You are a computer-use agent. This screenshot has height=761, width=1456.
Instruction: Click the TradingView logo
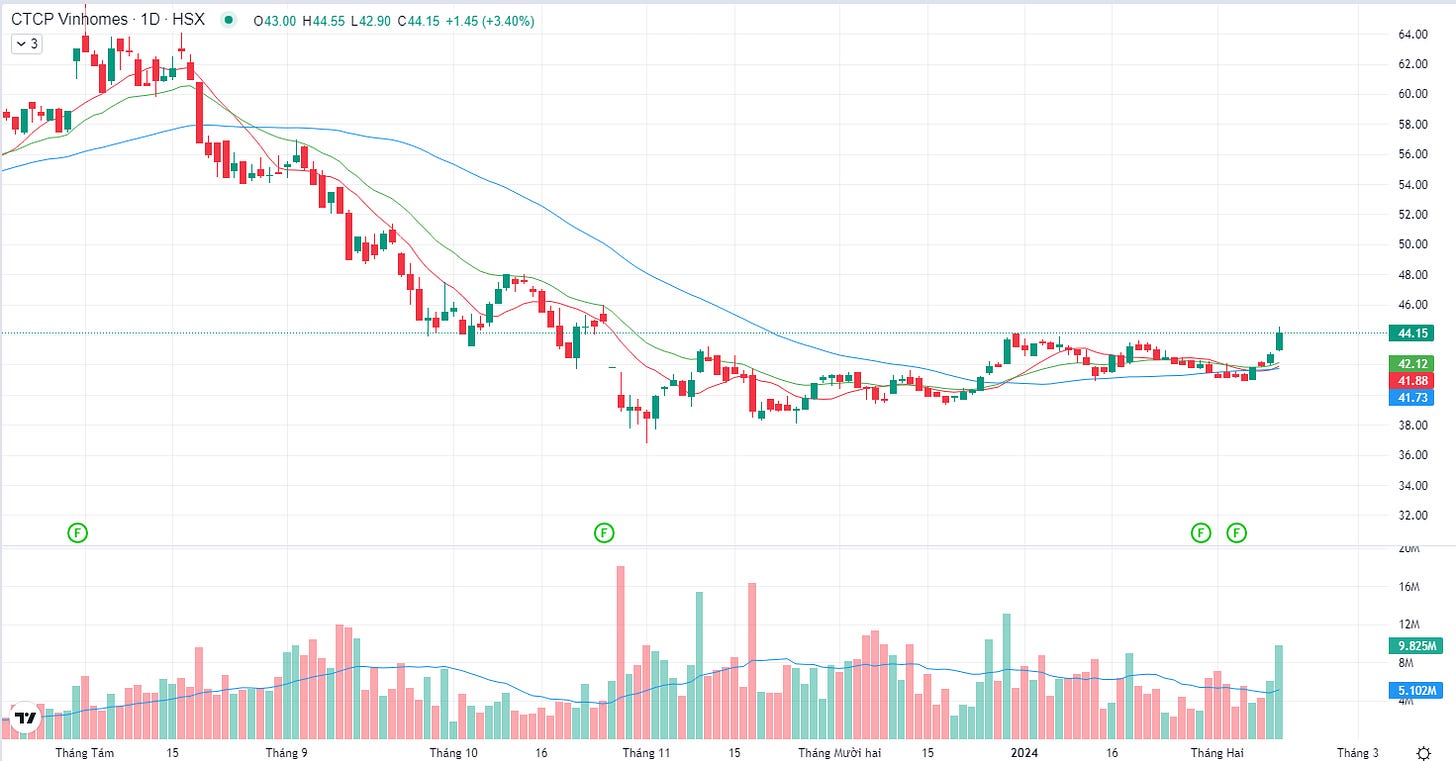pyautogui.click(x=25, y=718)
